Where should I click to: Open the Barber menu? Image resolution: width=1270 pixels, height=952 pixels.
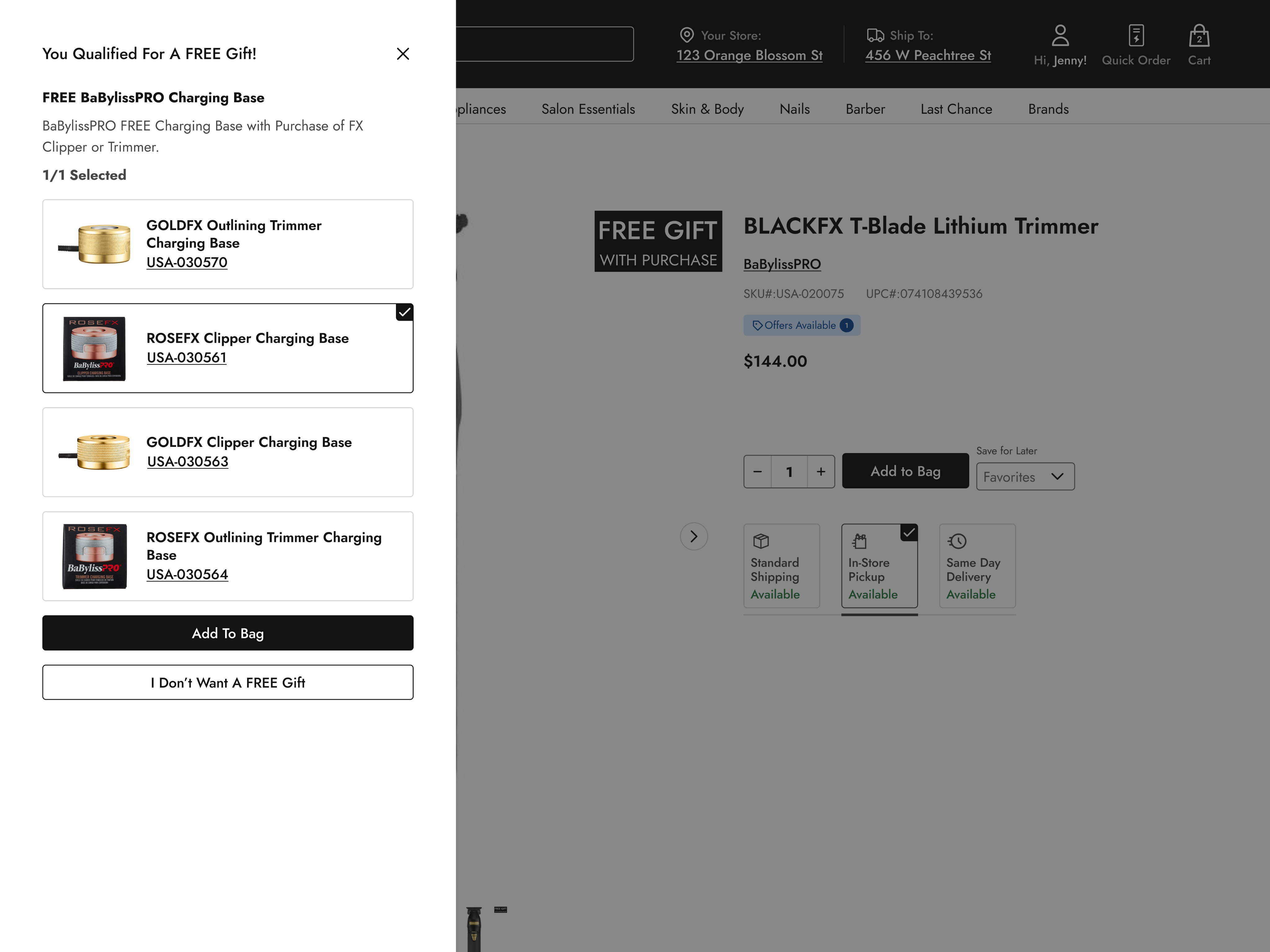865,109
